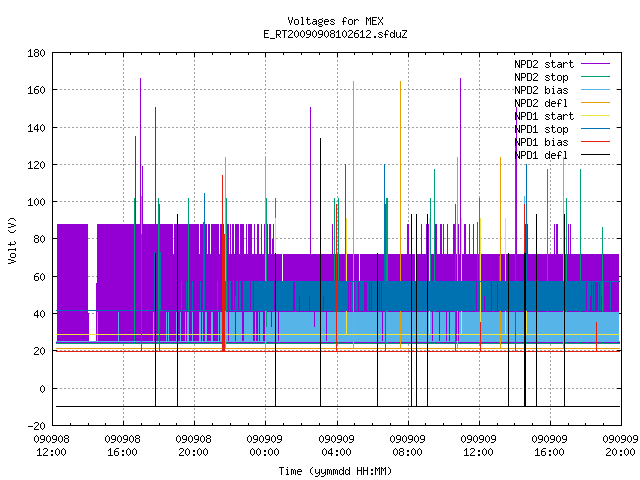This screenshot has width=640, height=480.
Task: Click the 0 y-axis tick label
Action: click(42, 389)
